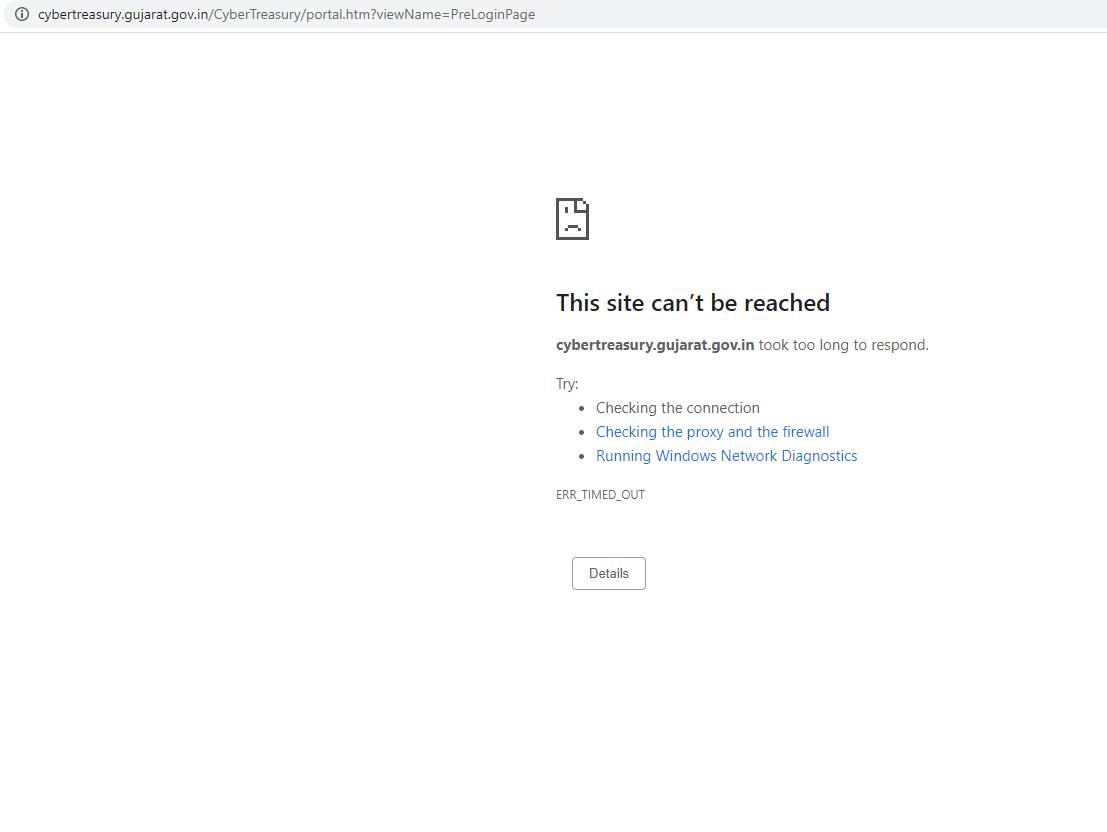
Task: Open Running Windows Network Diagnostics link
Action: click(726, 455)
